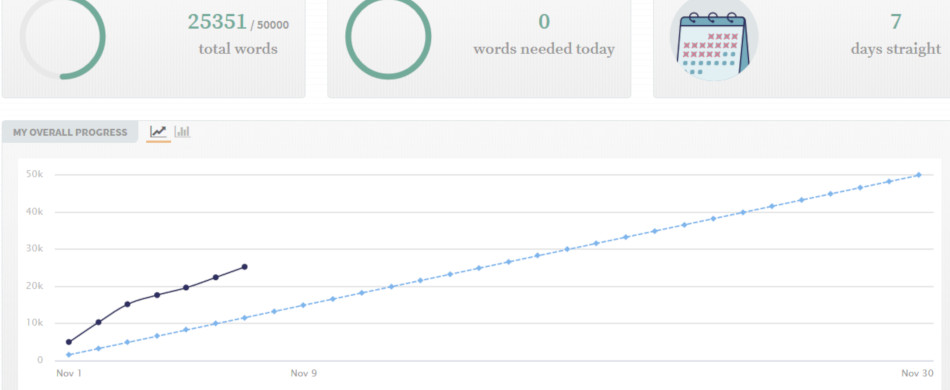Viewport: 950px width, 390px height.
Task: Click the '40k' y-axis label
Action: (x=35, y=212)
